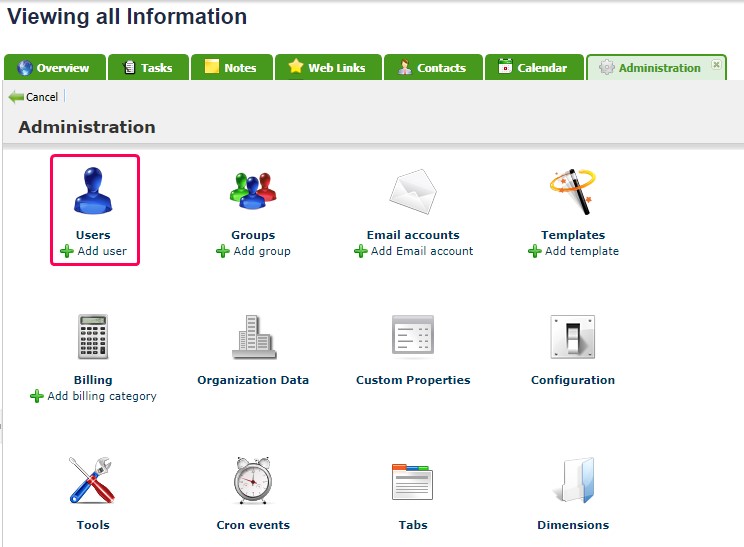The image size is (744, 547).
Task: Open the Organization Data building icon
Action: pyautogui.click(x=254, y=336)
